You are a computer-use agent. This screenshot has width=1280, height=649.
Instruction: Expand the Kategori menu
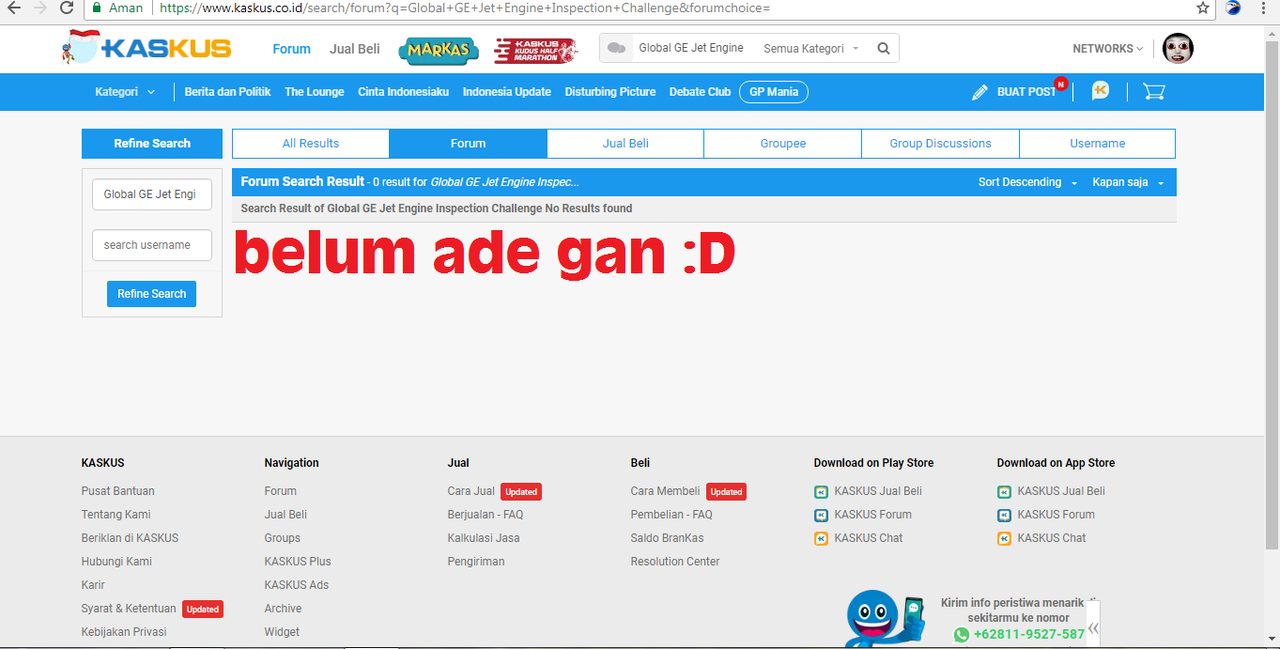coord(125,92)
